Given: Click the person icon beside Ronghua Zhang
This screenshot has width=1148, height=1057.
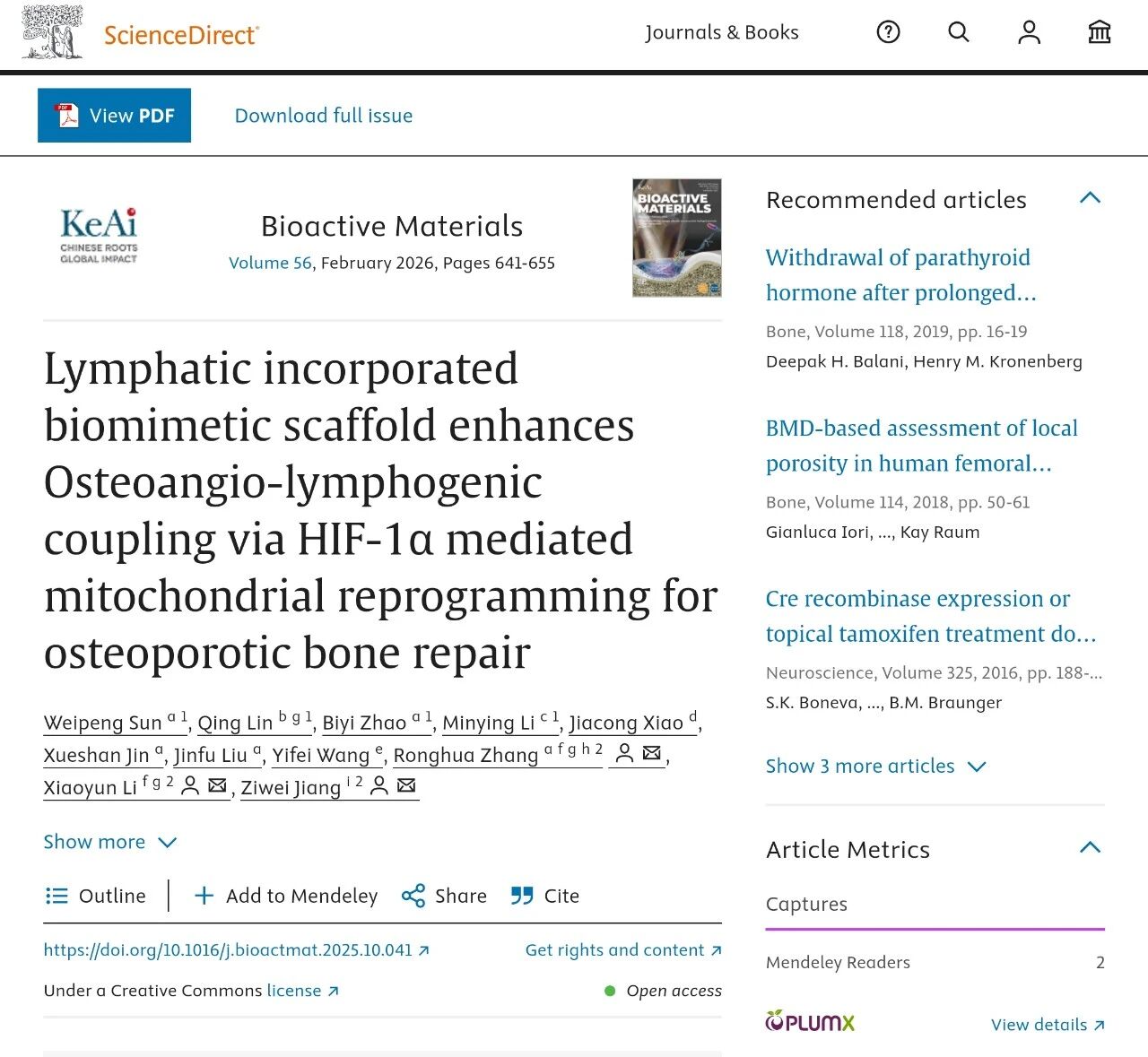Looking at the screenshot, I should (625, 754).
